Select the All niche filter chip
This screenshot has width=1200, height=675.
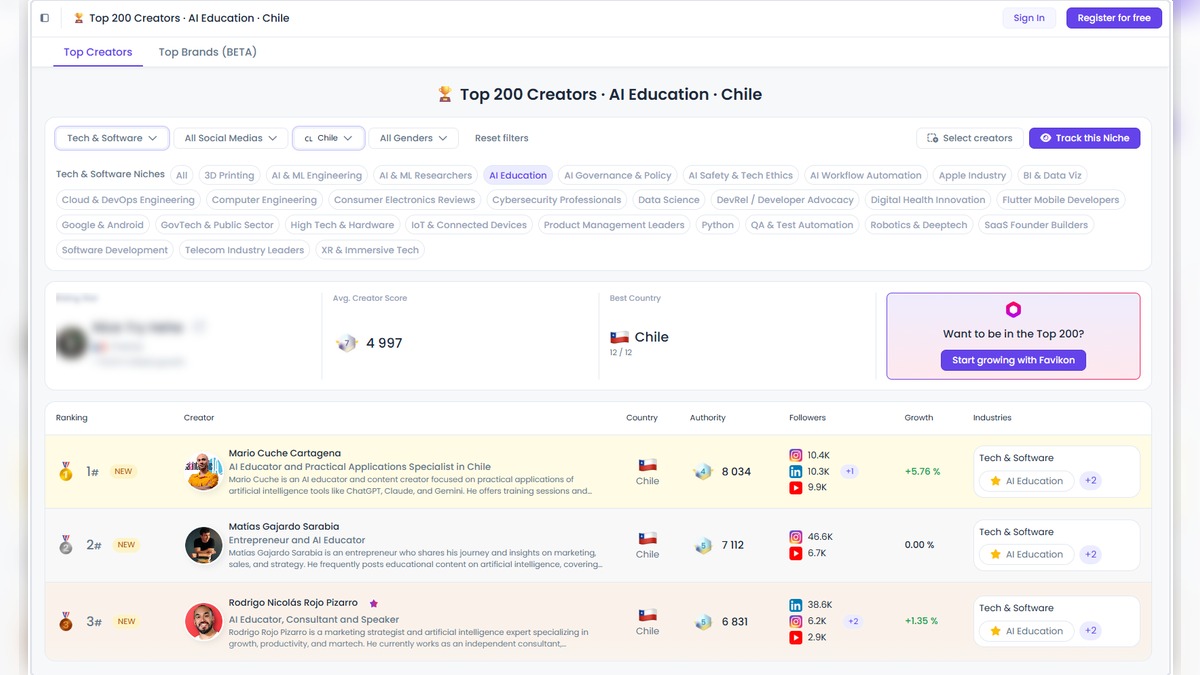(x=181, y=175)
